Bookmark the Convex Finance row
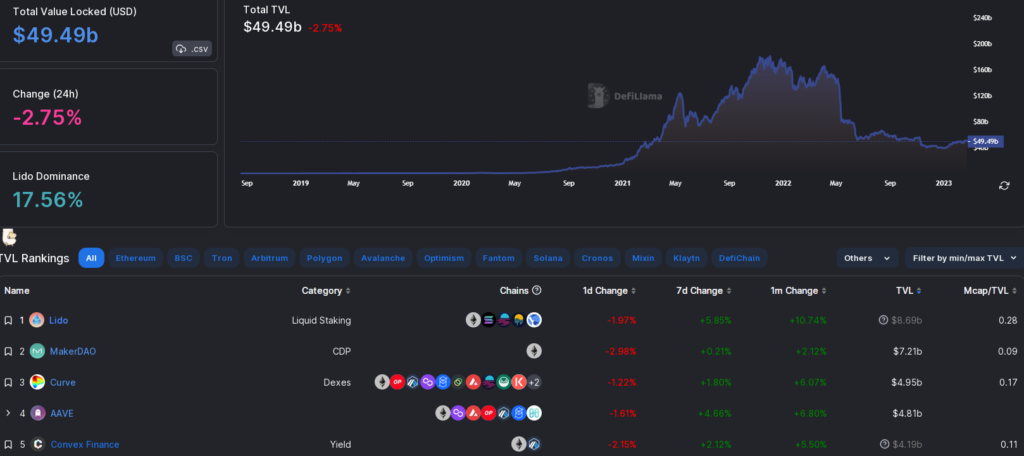 [x=8, y=444]
